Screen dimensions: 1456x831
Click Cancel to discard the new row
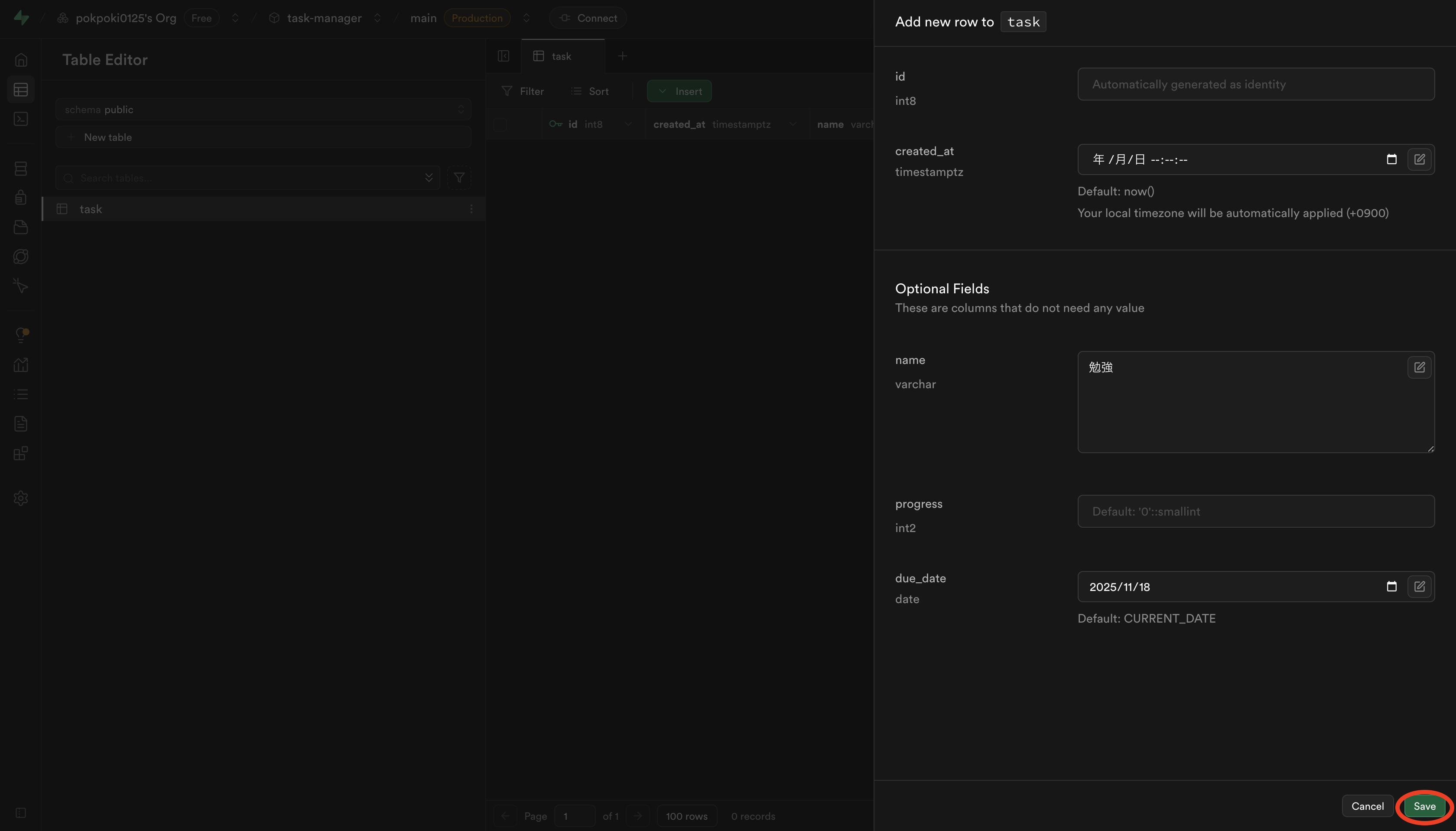[1367, 806]
